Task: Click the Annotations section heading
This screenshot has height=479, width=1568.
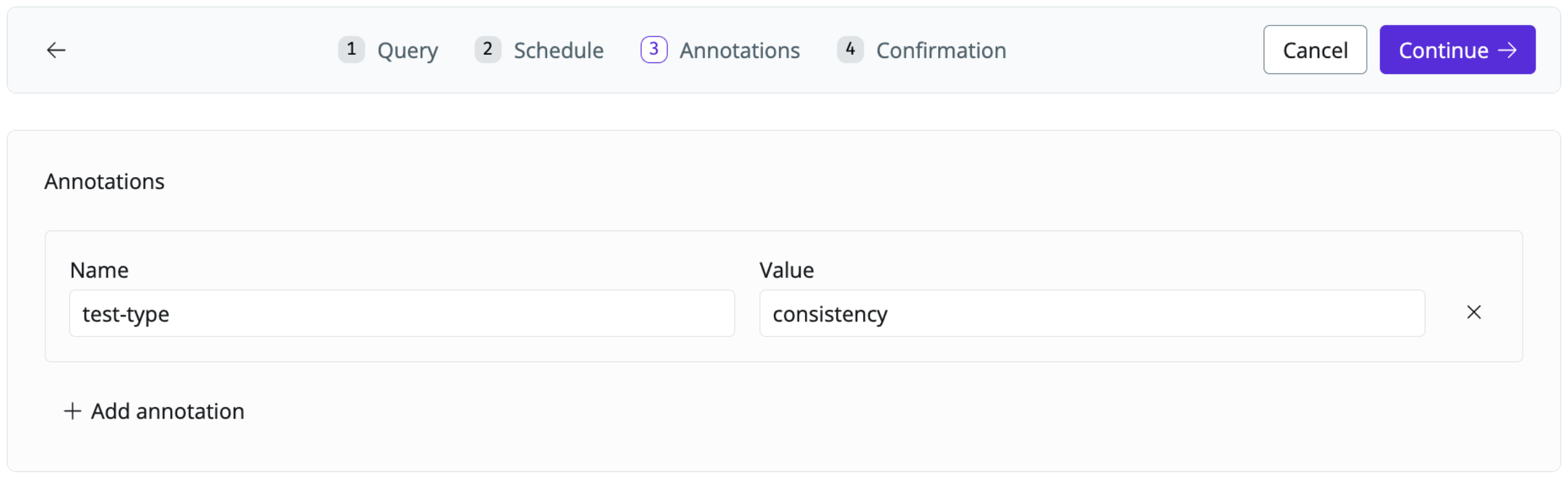Action: click(x=104, y=182)
